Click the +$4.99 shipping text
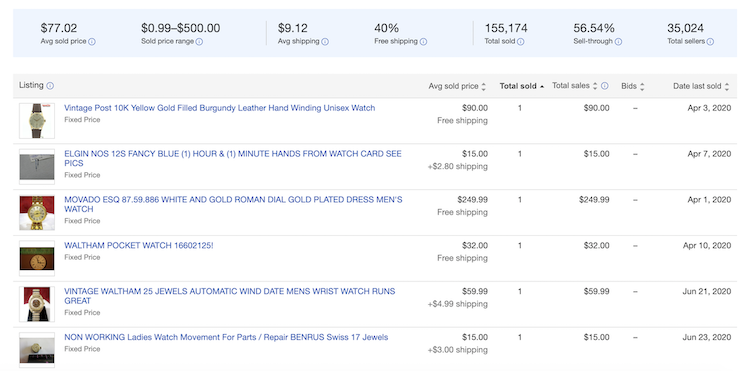The width and height of the screenshot is (749, 371). pos(458,304)
